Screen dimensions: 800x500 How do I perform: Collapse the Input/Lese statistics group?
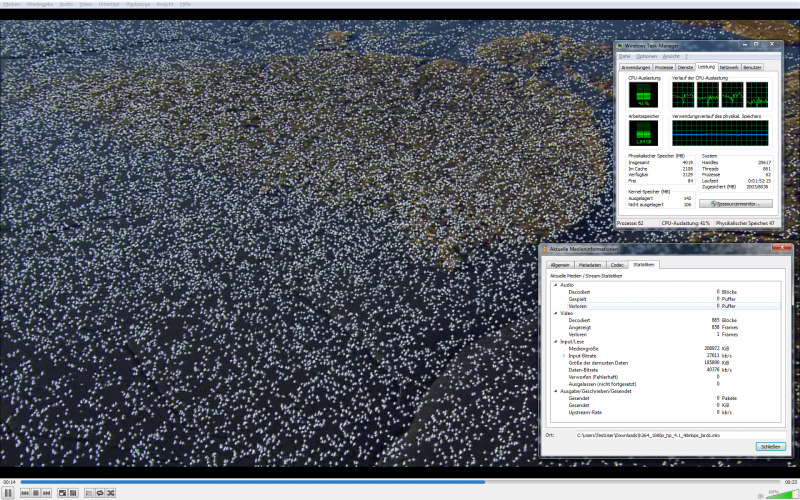(x=556, y=341)
